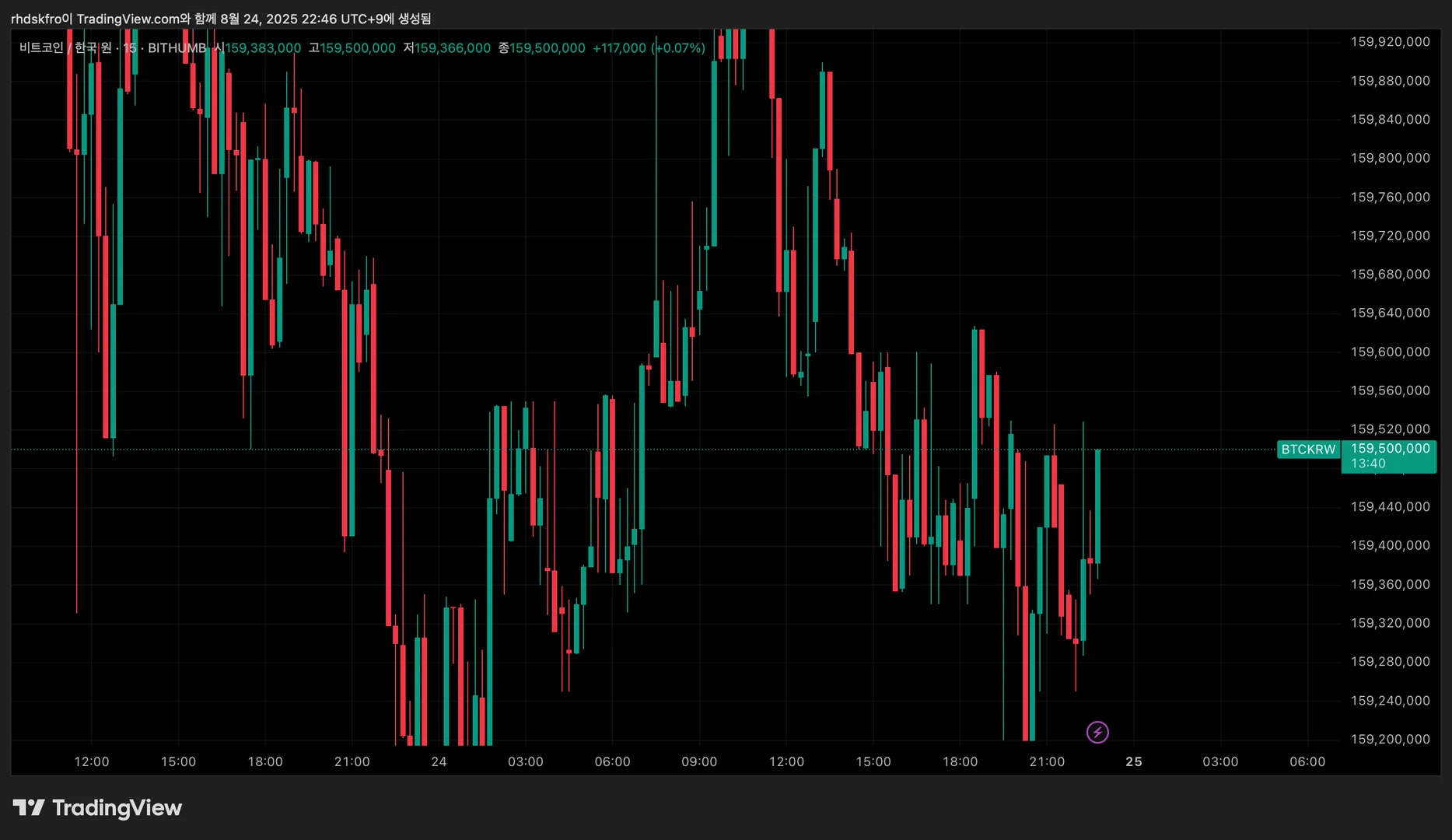Select the low value 저159,366,000

click(447, 48)
